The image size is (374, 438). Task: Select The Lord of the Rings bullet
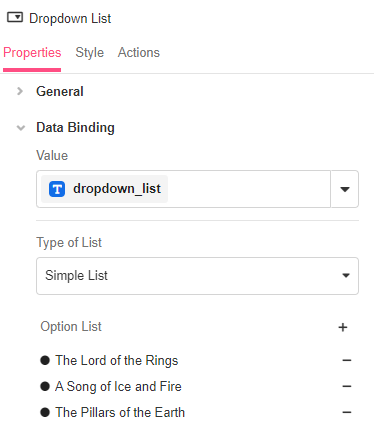point(45,360)
